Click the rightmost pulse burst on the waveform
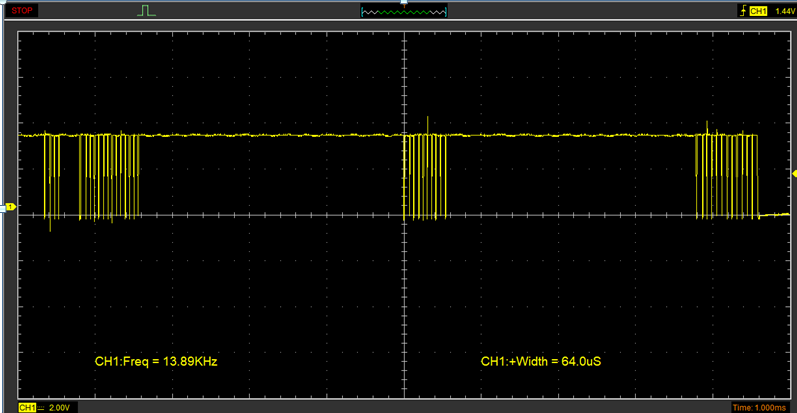The height and width of the screenshot is (413, 797). (727, 175)
